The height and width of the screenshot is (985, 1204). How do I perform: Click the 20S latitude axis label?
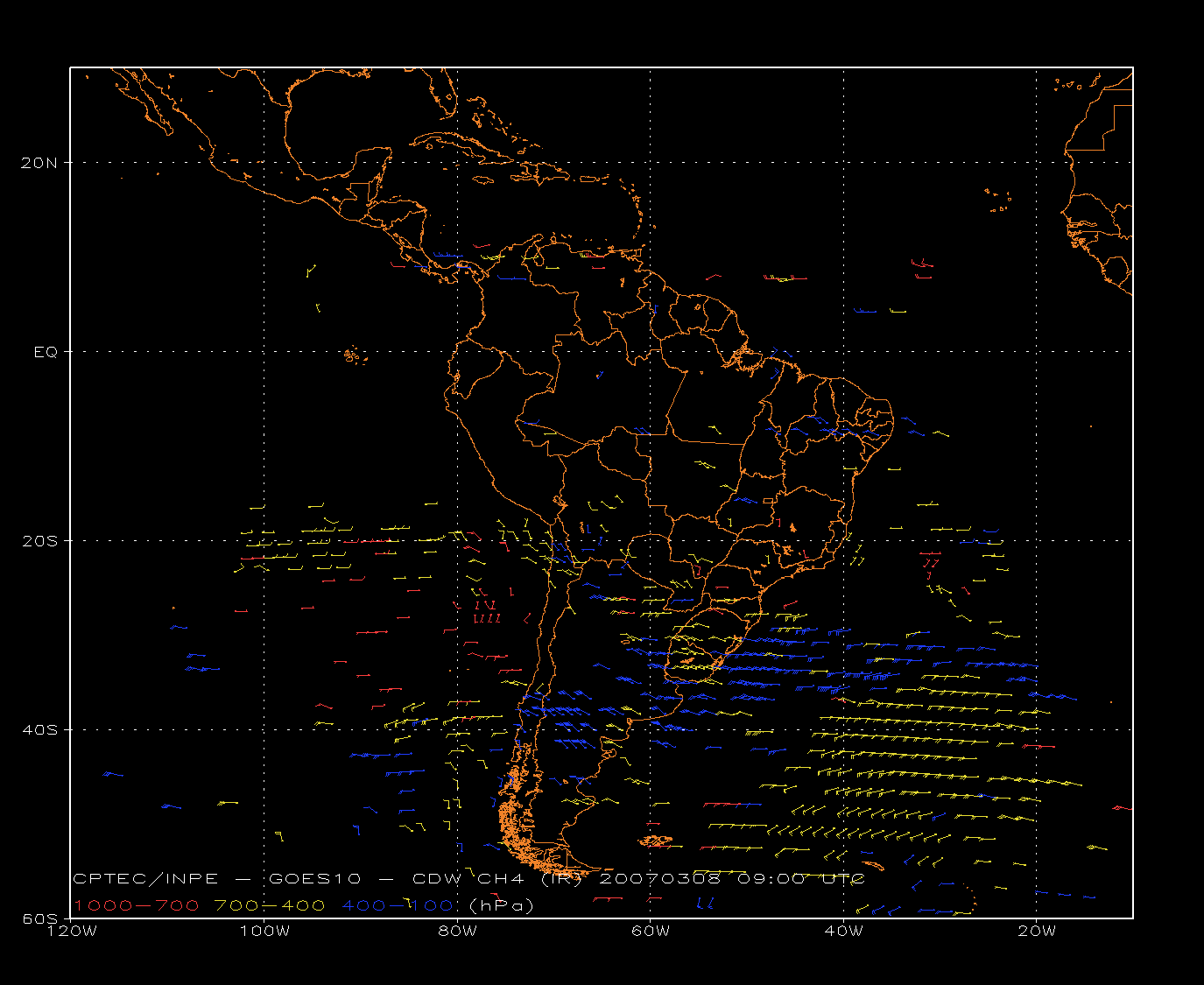(x=39, y=541)
